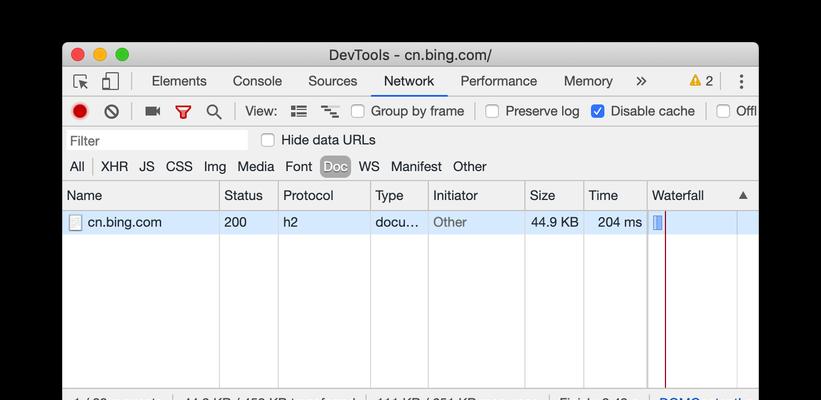Image resolution: width=821 pixels, height=400 pixels.
Task: Expand more tabs with the double chevron
Action: (x=641, y=81)
